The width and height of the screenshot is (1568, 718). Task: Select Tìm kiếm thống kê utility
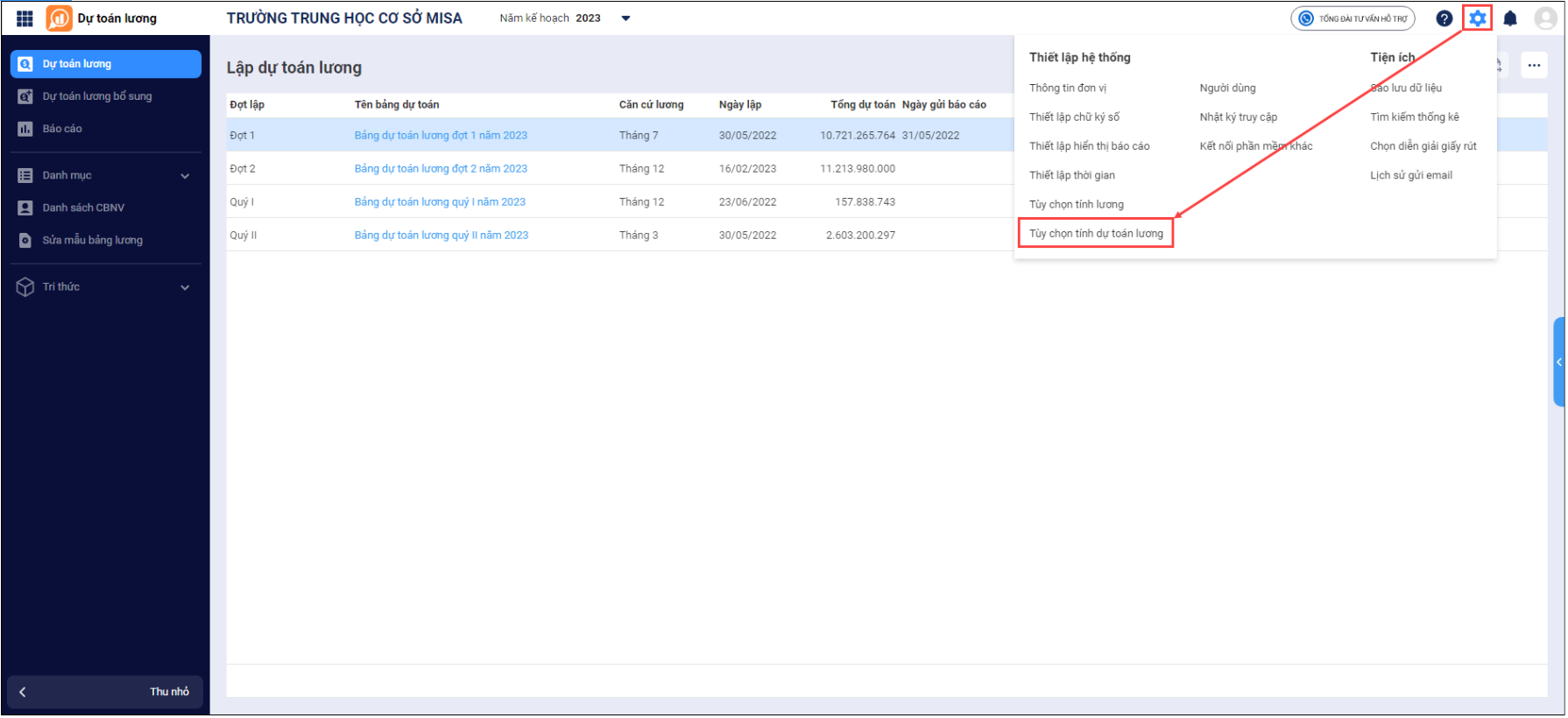click(1414, 117)
